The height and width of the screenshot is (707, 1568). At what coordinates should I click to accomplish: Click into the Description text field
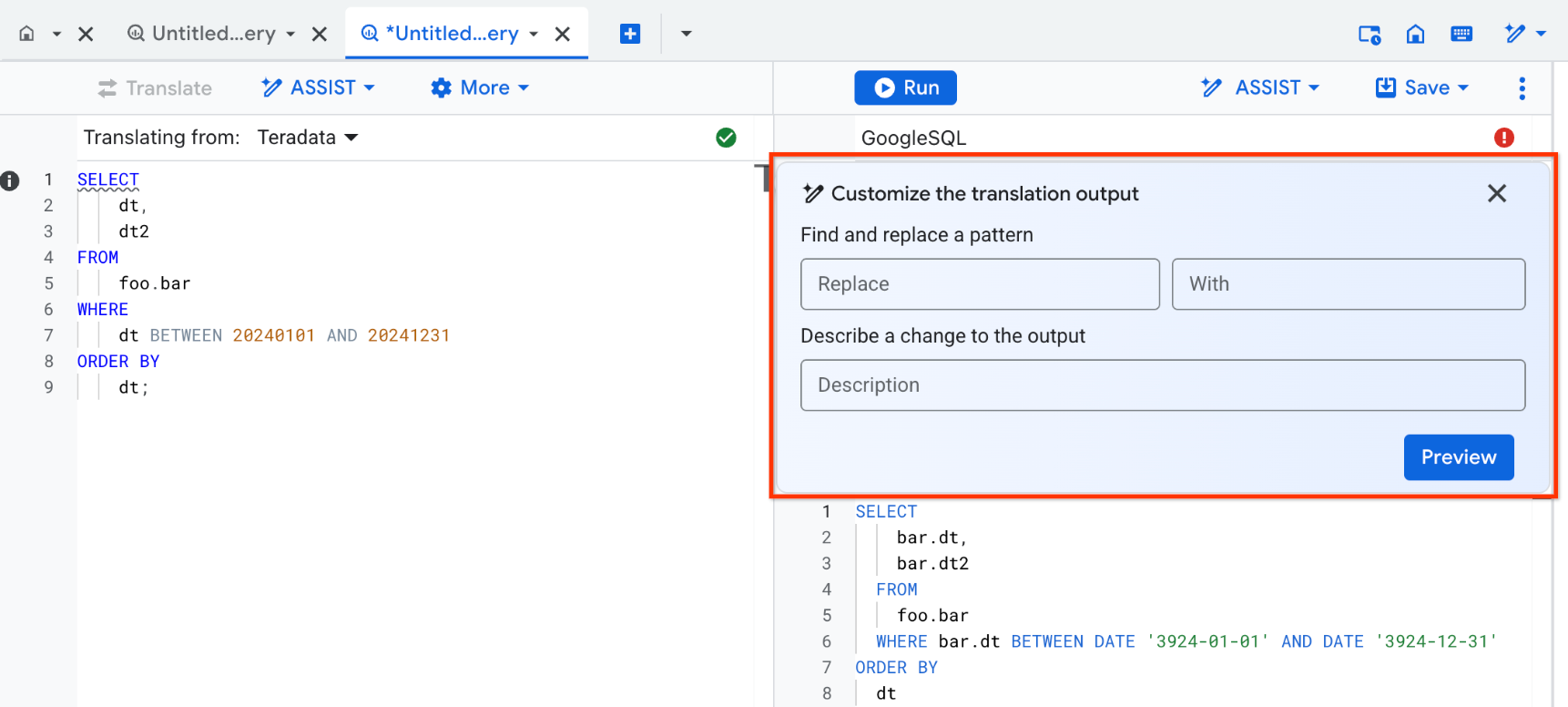pyautogui.click(x=1162, y=385)
